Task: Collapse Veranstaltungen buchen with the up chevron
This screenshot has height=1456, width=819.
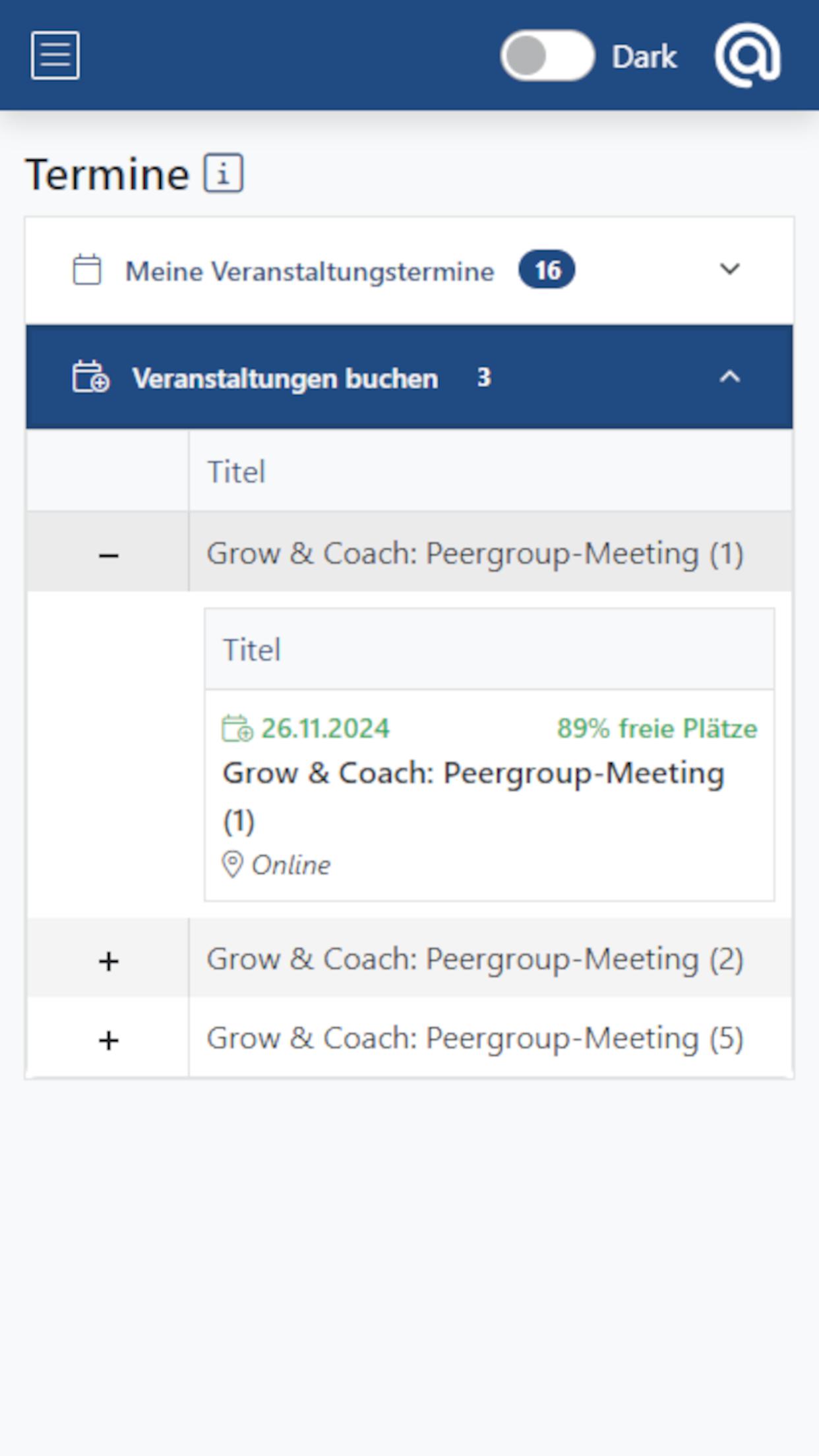Action: pos(729,377)
